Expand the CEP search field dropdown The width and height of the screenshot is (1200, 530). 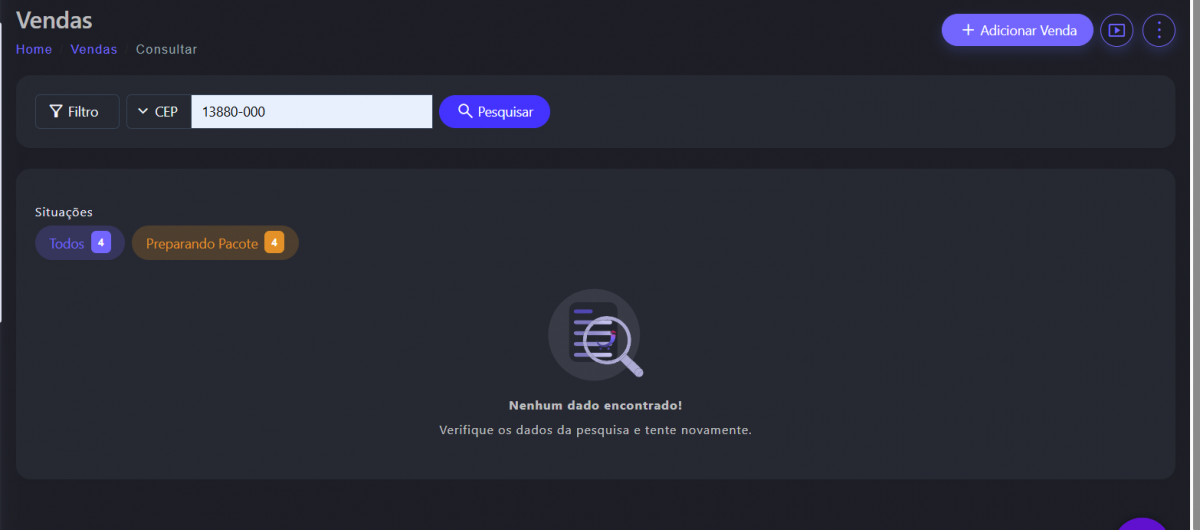[x=159, y=112]
